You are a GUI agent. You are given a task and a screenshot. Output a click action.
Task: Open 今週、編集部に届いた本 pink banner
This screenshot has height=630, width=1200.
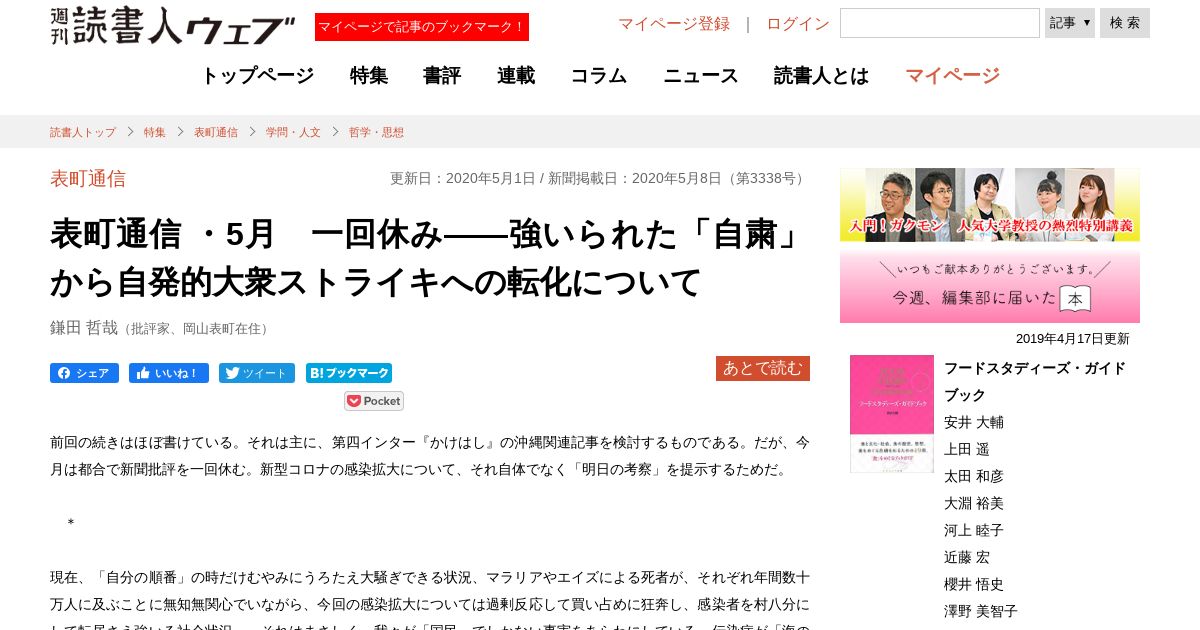990,287
